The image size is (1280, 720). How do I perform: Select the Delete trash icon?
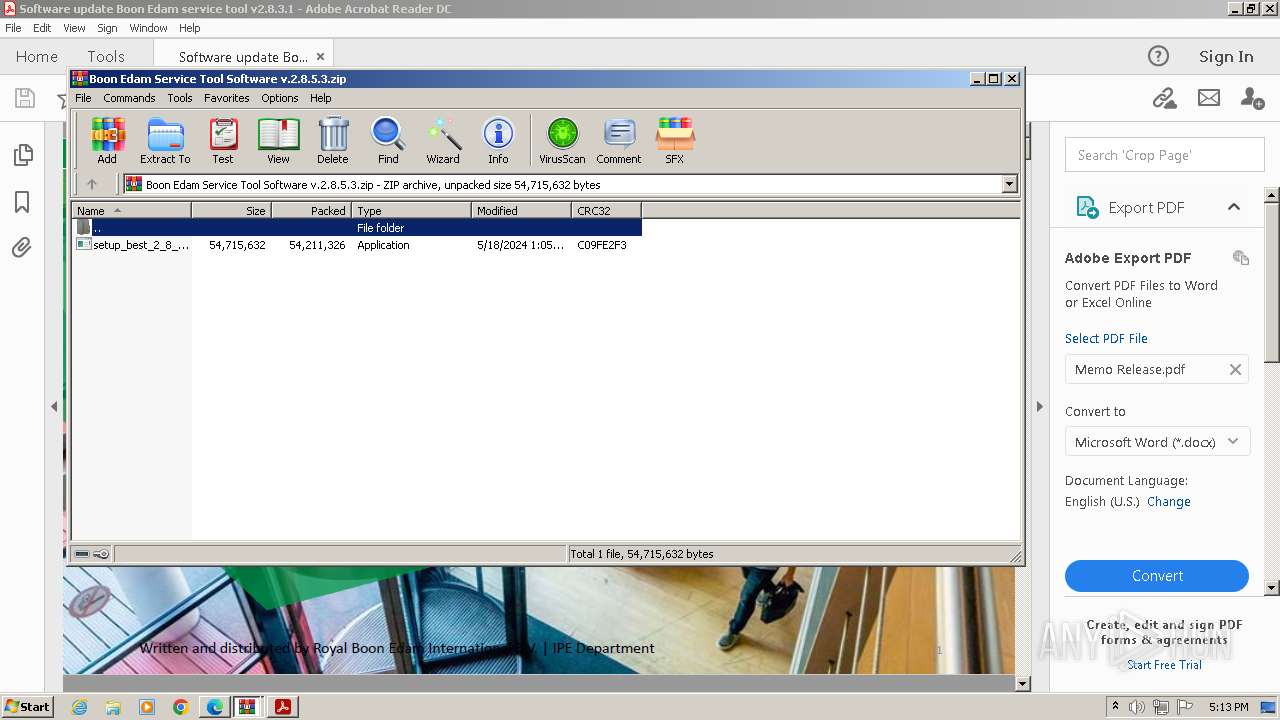(333, 140)
